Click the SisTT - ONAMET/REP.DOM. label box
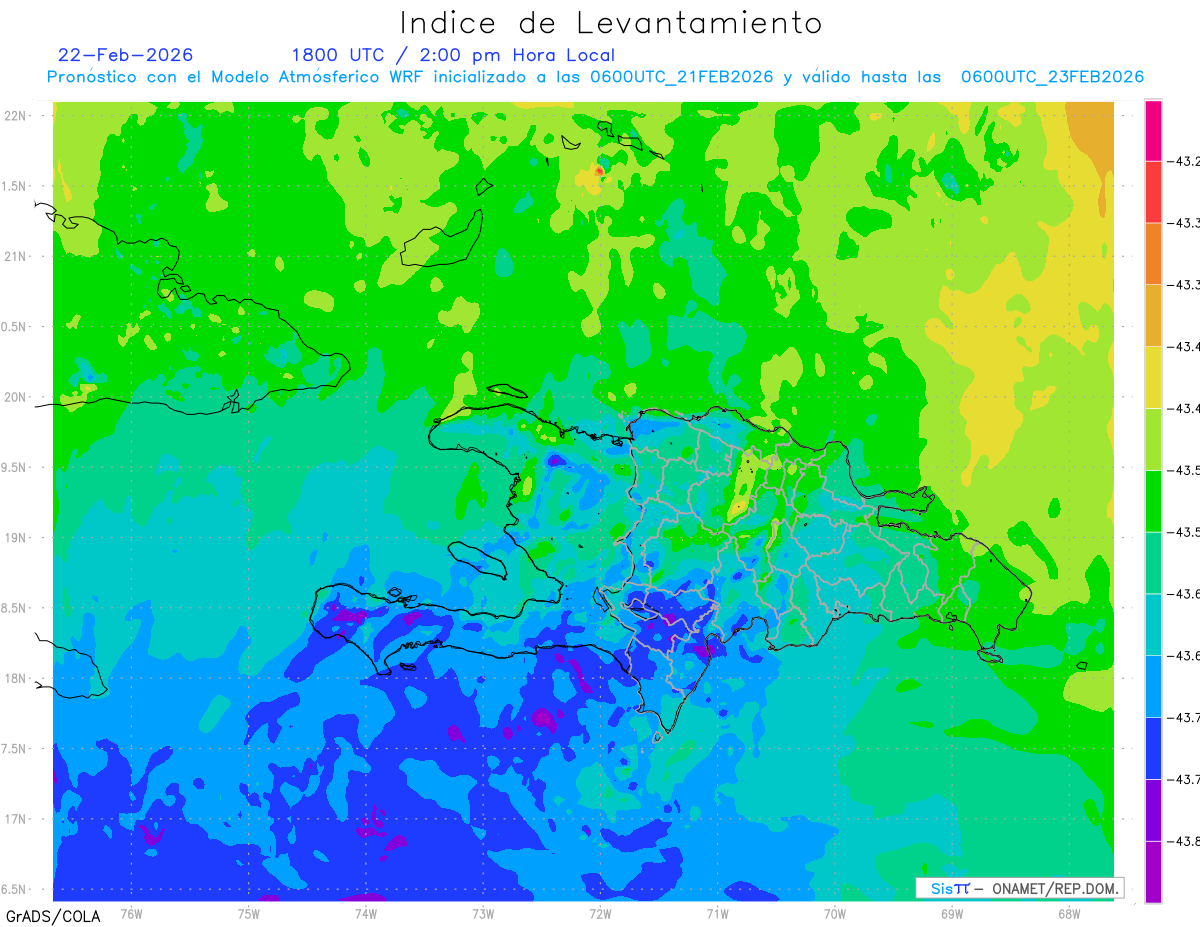Viewport: 1200px width, 927px height. [x=1019, y=888]
